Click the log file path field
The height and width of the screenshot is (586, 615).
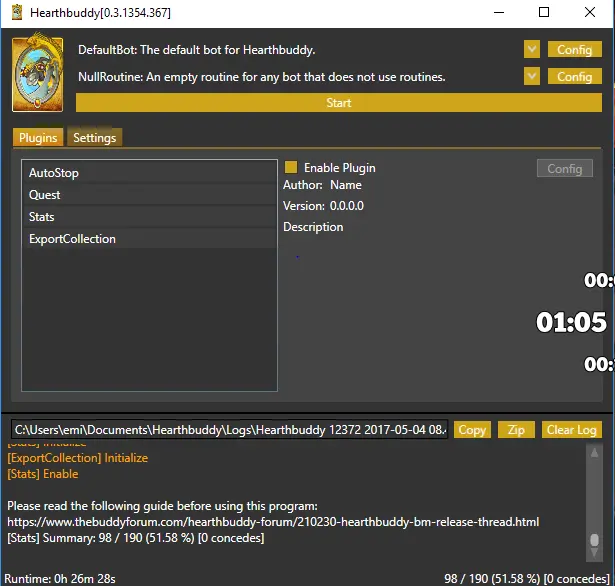pyautogui.click(x=229, y=430)
